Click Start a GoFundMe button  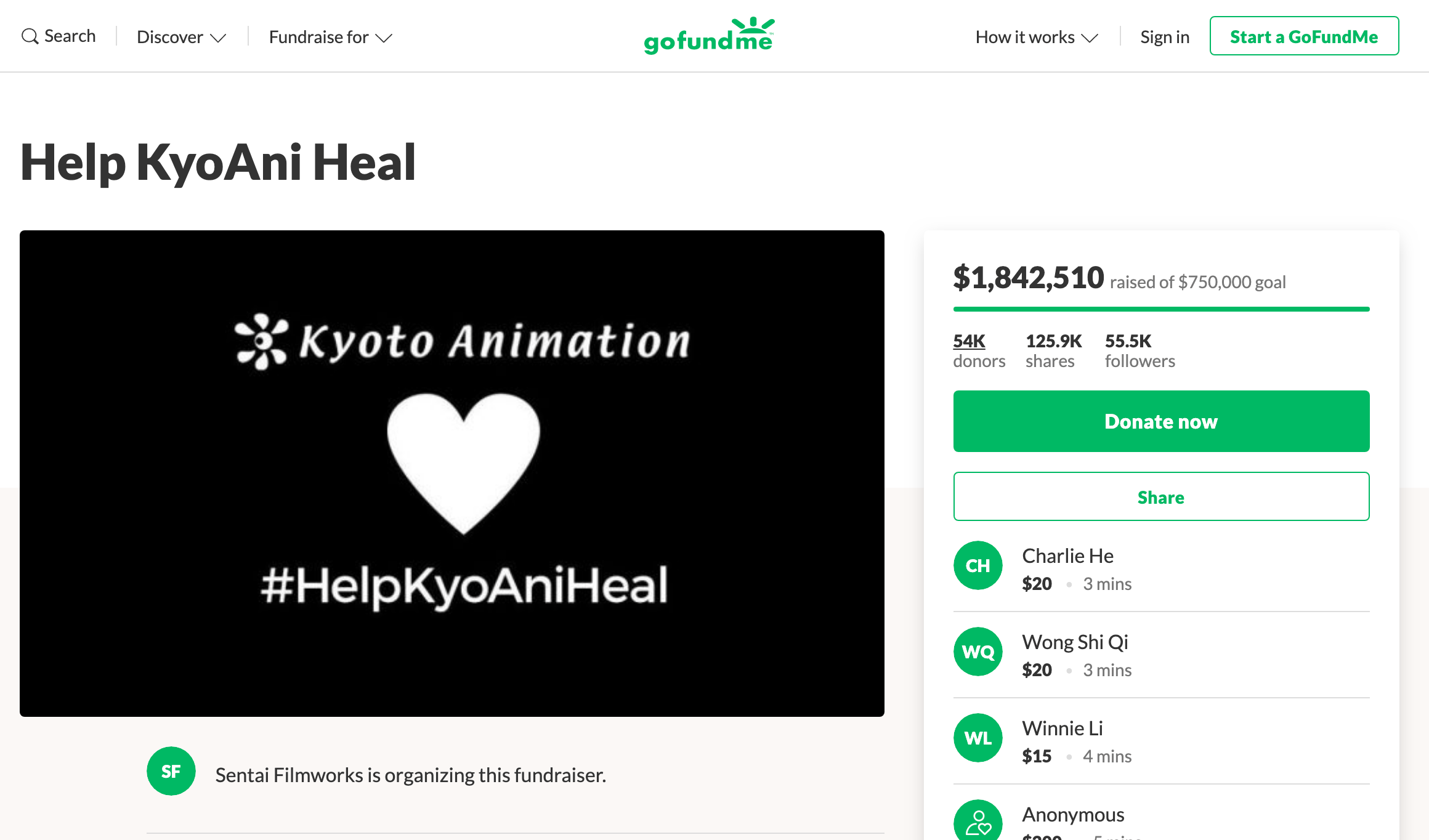coord(1304,36)
